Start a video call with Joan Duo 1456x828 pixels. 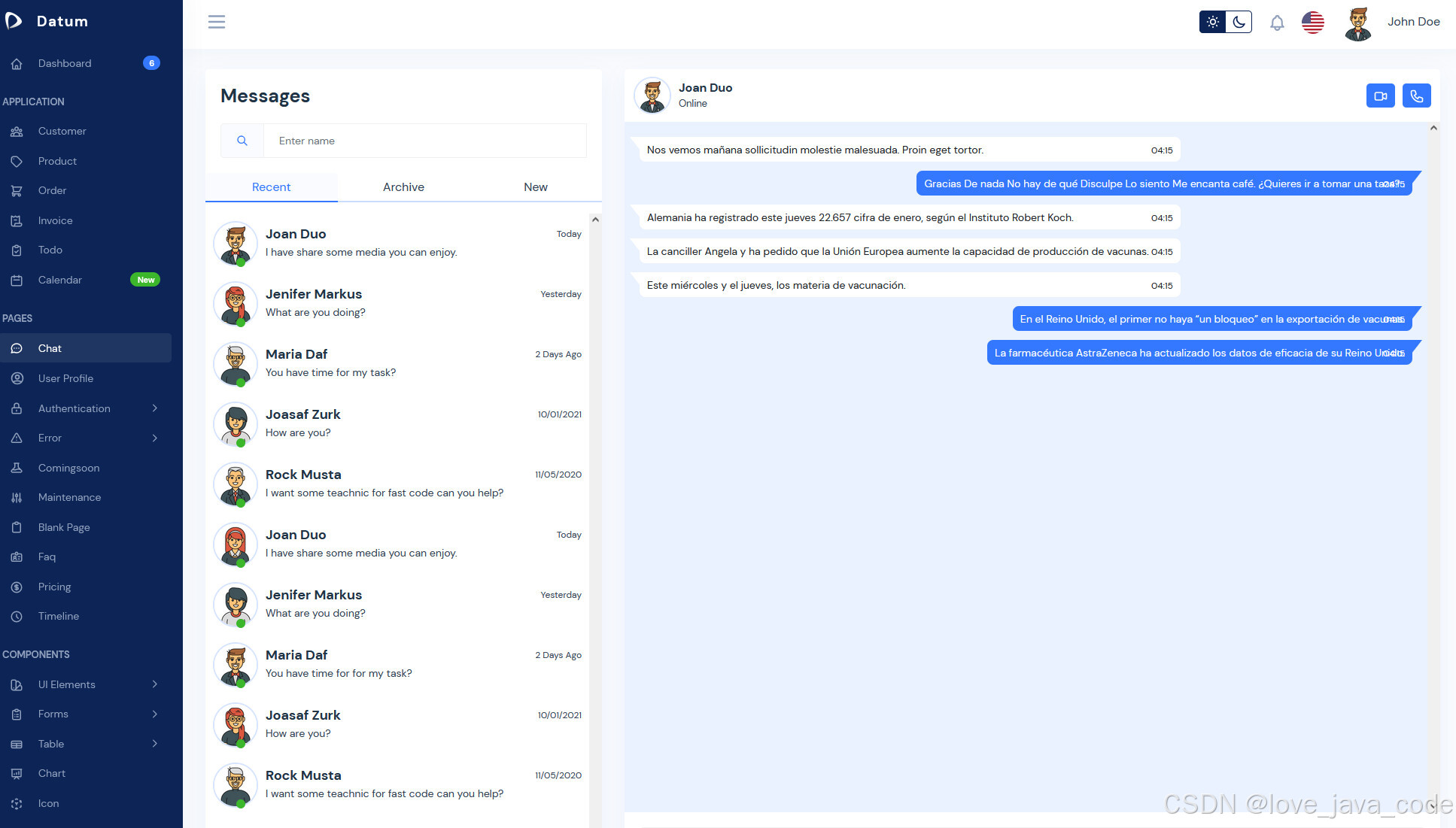(x=1380, y=96)
